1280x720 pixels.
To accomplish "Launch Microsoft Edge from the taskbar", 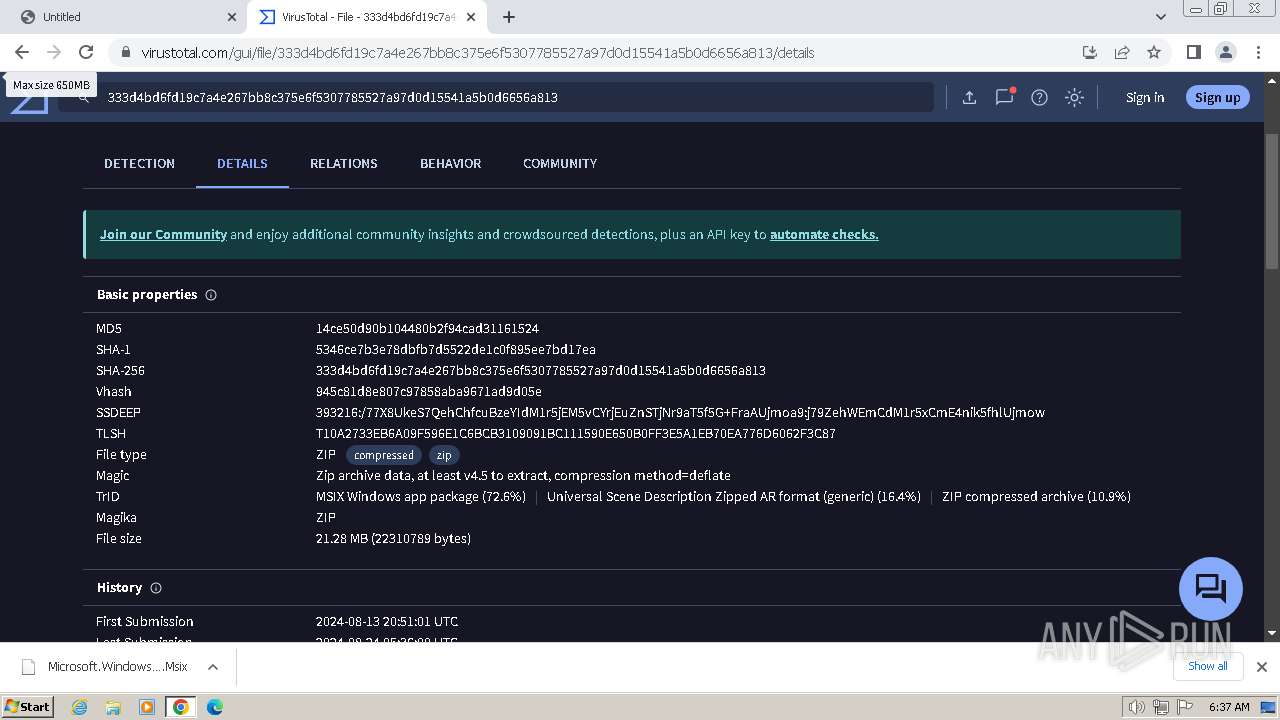I will [214, 707].
